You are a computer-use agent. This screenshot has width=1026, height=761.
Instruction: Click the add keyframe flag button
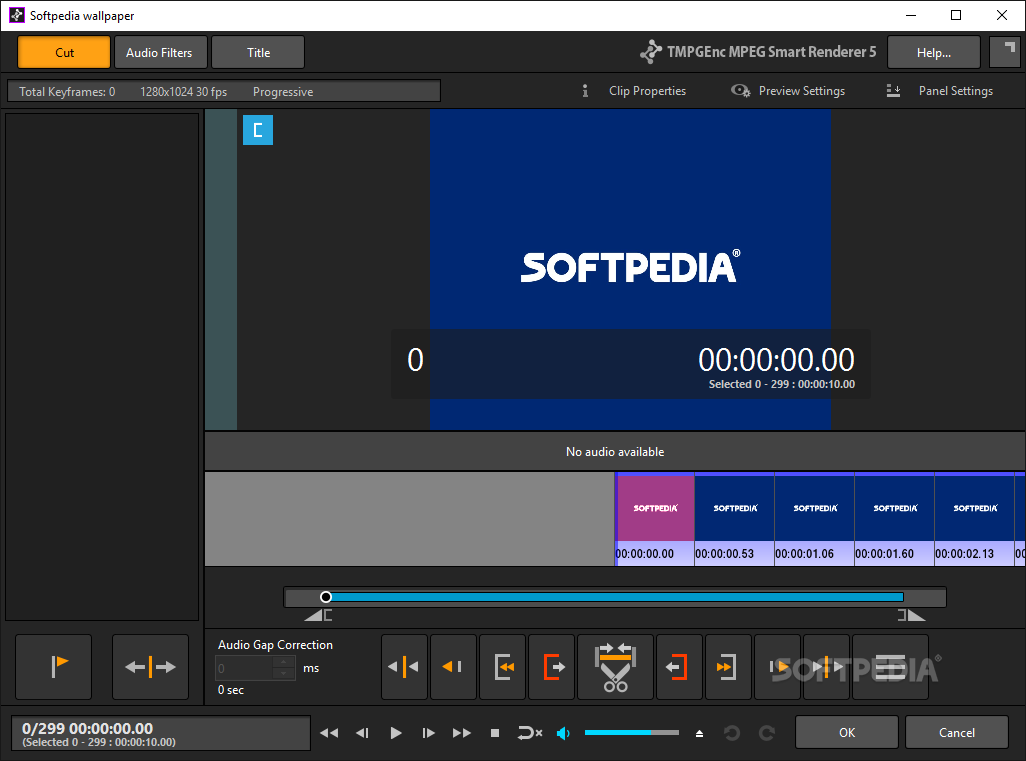click(x=54, y=667)
